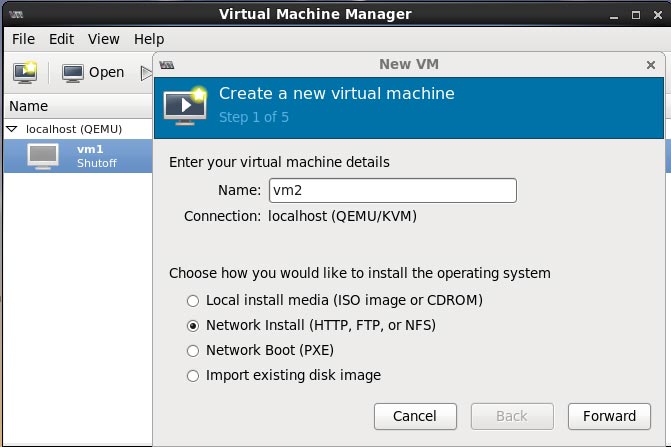Click the Open console monitor icon in toolbar

[73, 72]
